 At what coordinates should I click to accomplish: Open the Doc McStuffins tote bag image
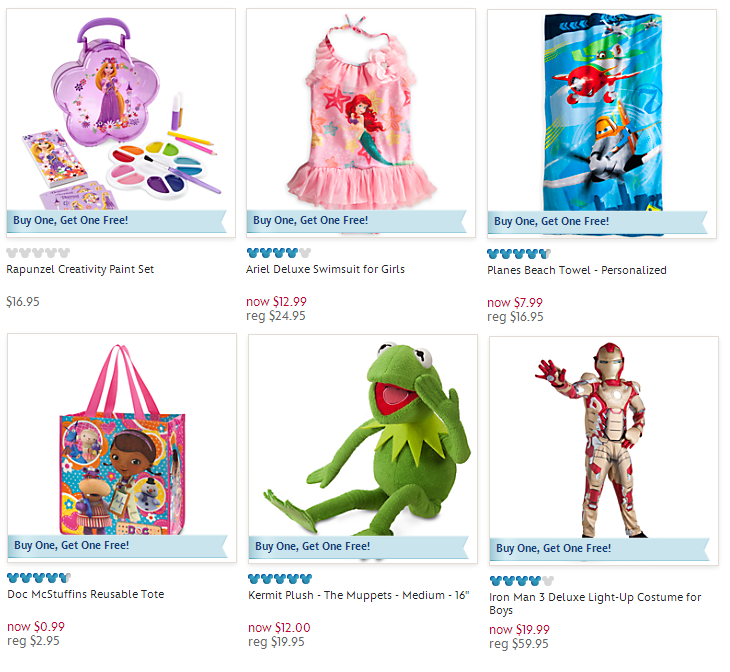[x=122, y=448]
